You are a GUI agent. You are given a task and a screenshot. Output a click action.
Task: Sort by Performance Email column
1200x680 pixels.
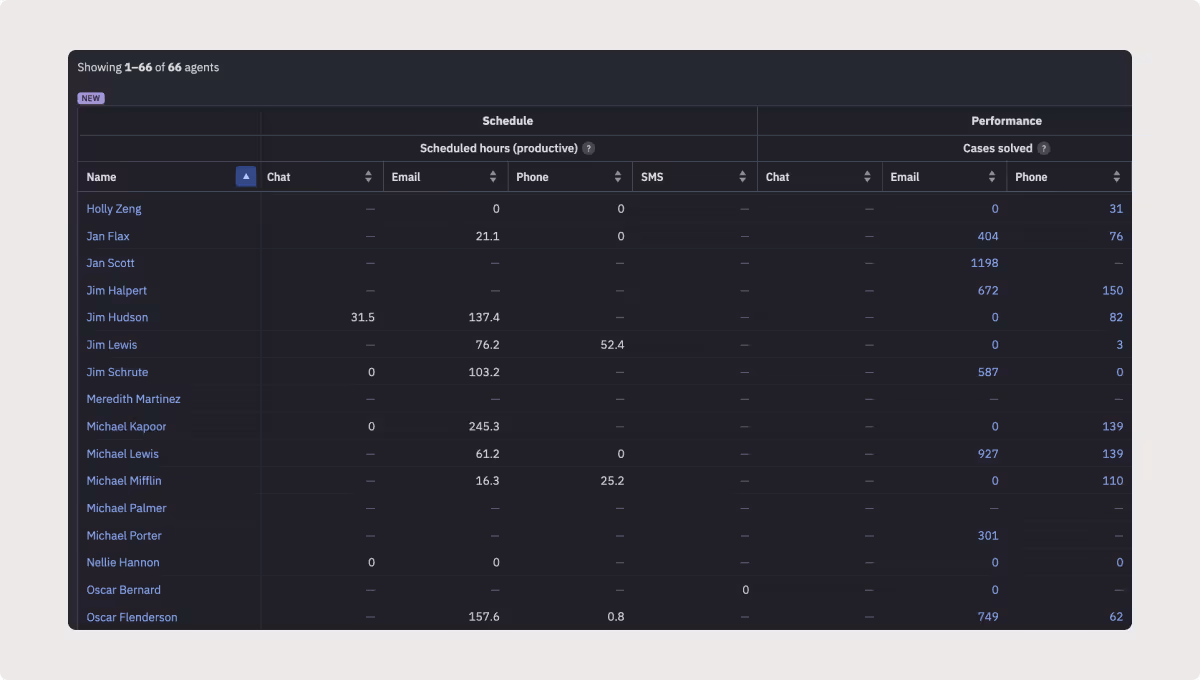click(x=992, y=177)
